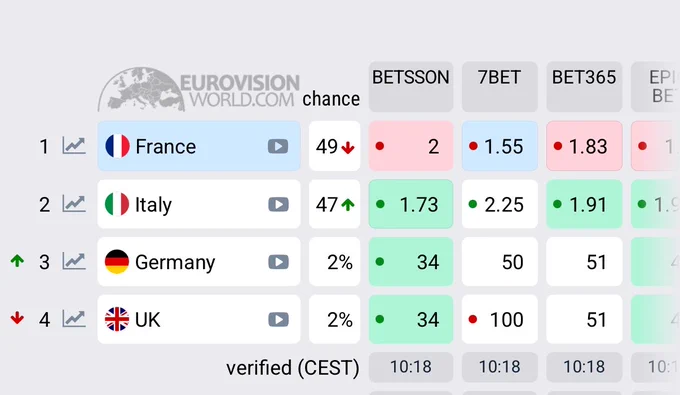Image resolution: width=680 pixels, height=395 pixels.
Task: Click the UK flag icon
Action: point(117,319)
